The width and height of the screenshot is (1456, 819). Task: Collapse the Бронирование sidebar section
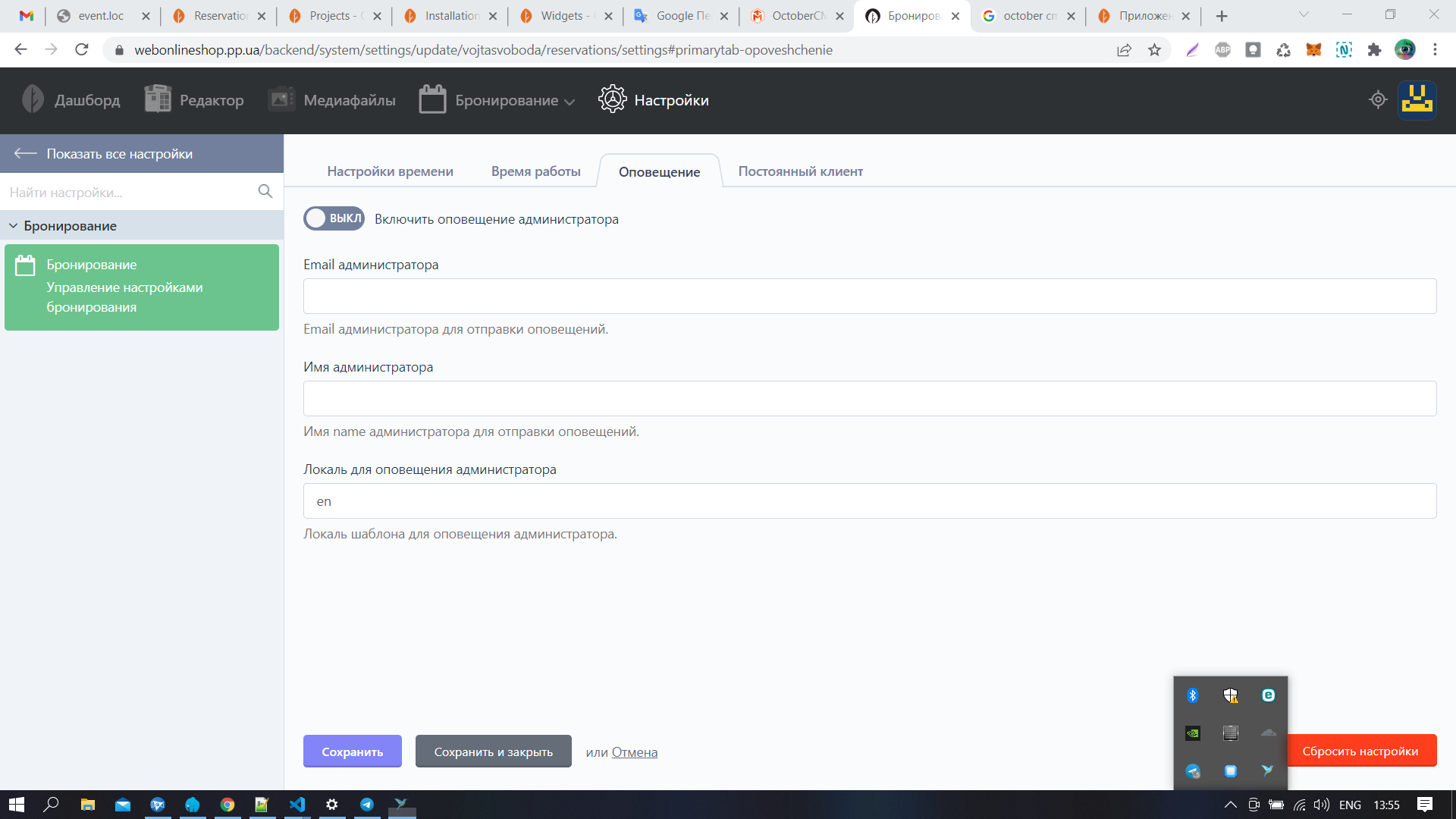coord(13,226)
